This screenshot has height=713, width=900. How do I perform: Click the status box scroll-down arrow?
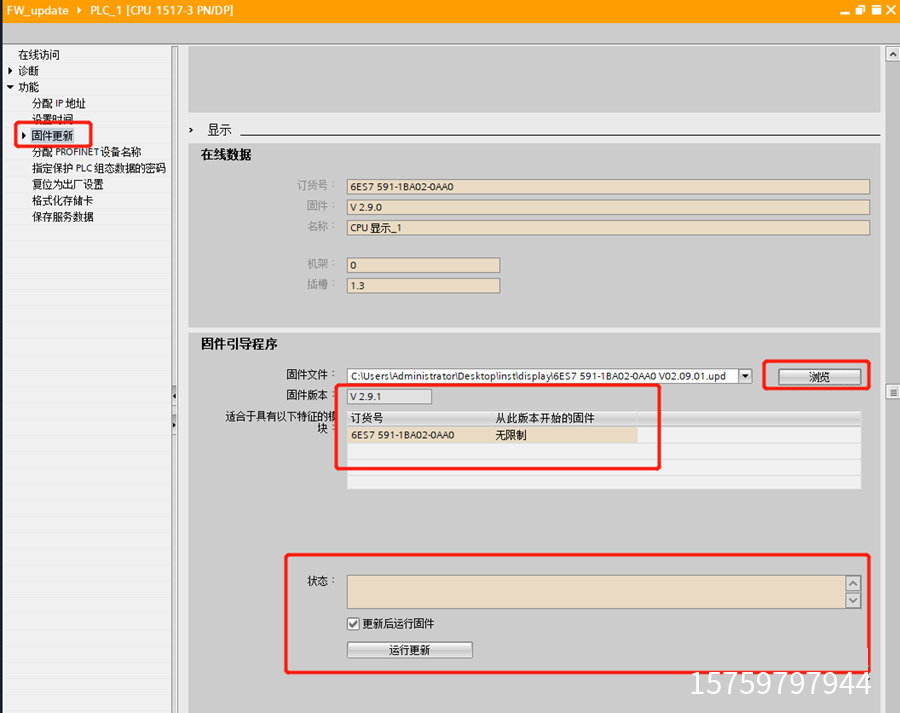click(x=852, y=600)
